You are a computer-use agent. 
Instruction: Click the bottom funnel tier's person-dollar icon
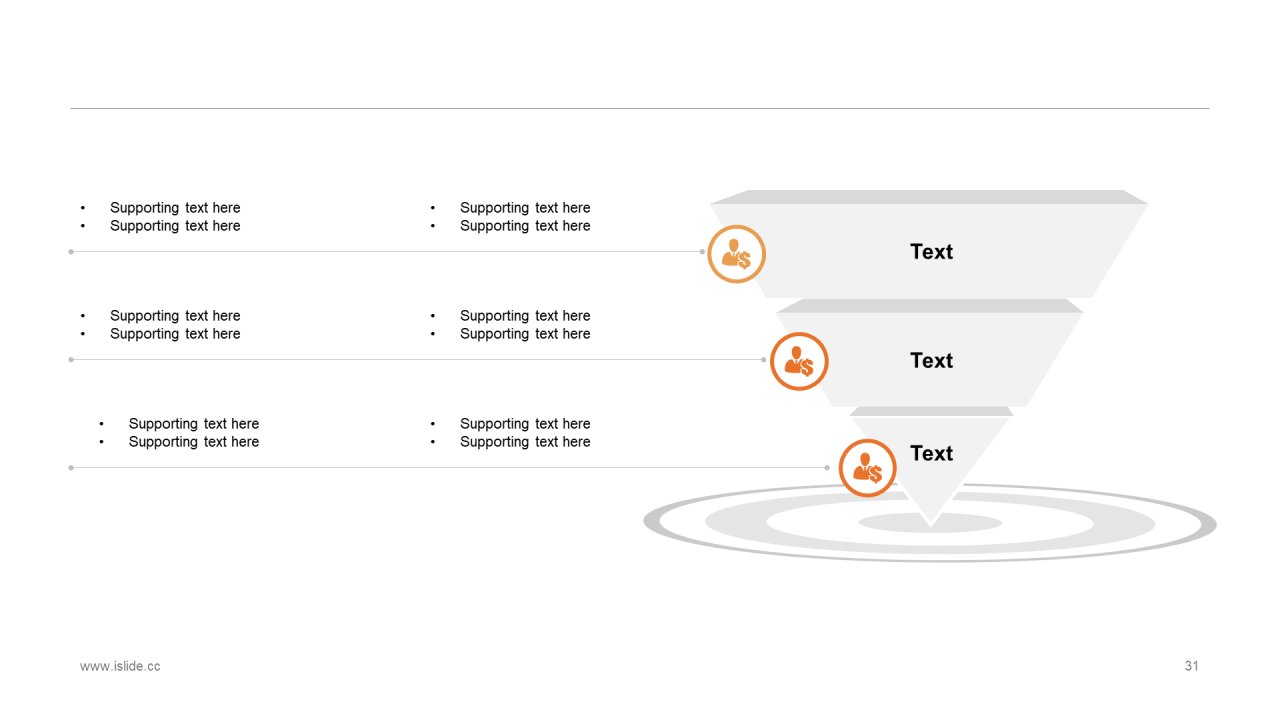867,468
